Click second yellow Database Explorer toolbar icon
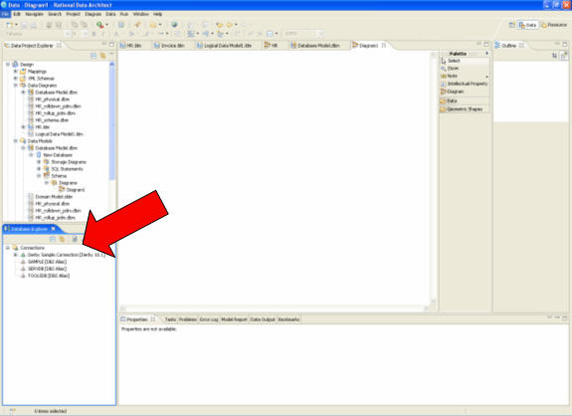The height and width of the screenshot is (416, 572). (x=62, y=239)
